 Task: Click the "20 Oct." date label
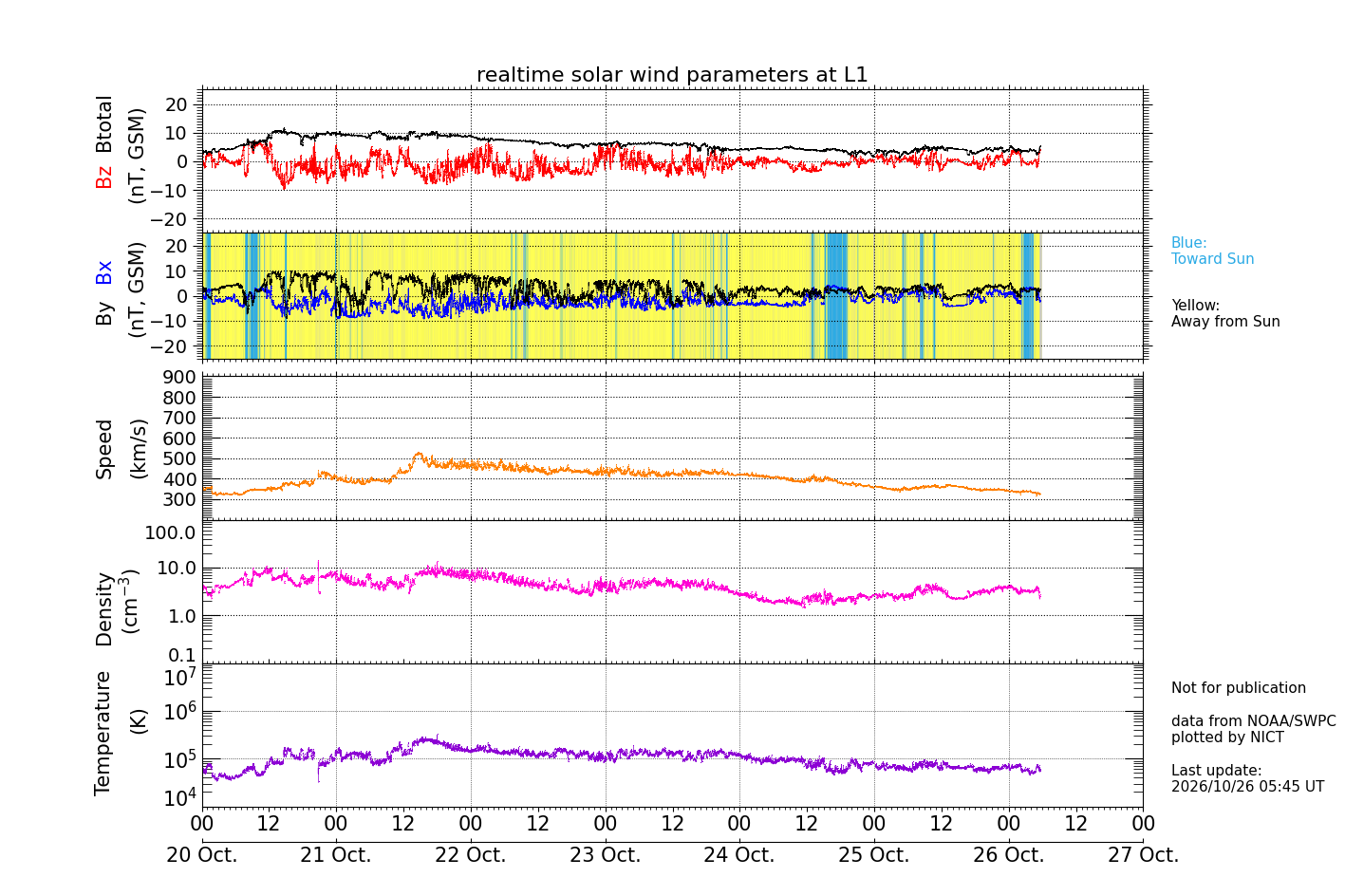tap(202, 855)
